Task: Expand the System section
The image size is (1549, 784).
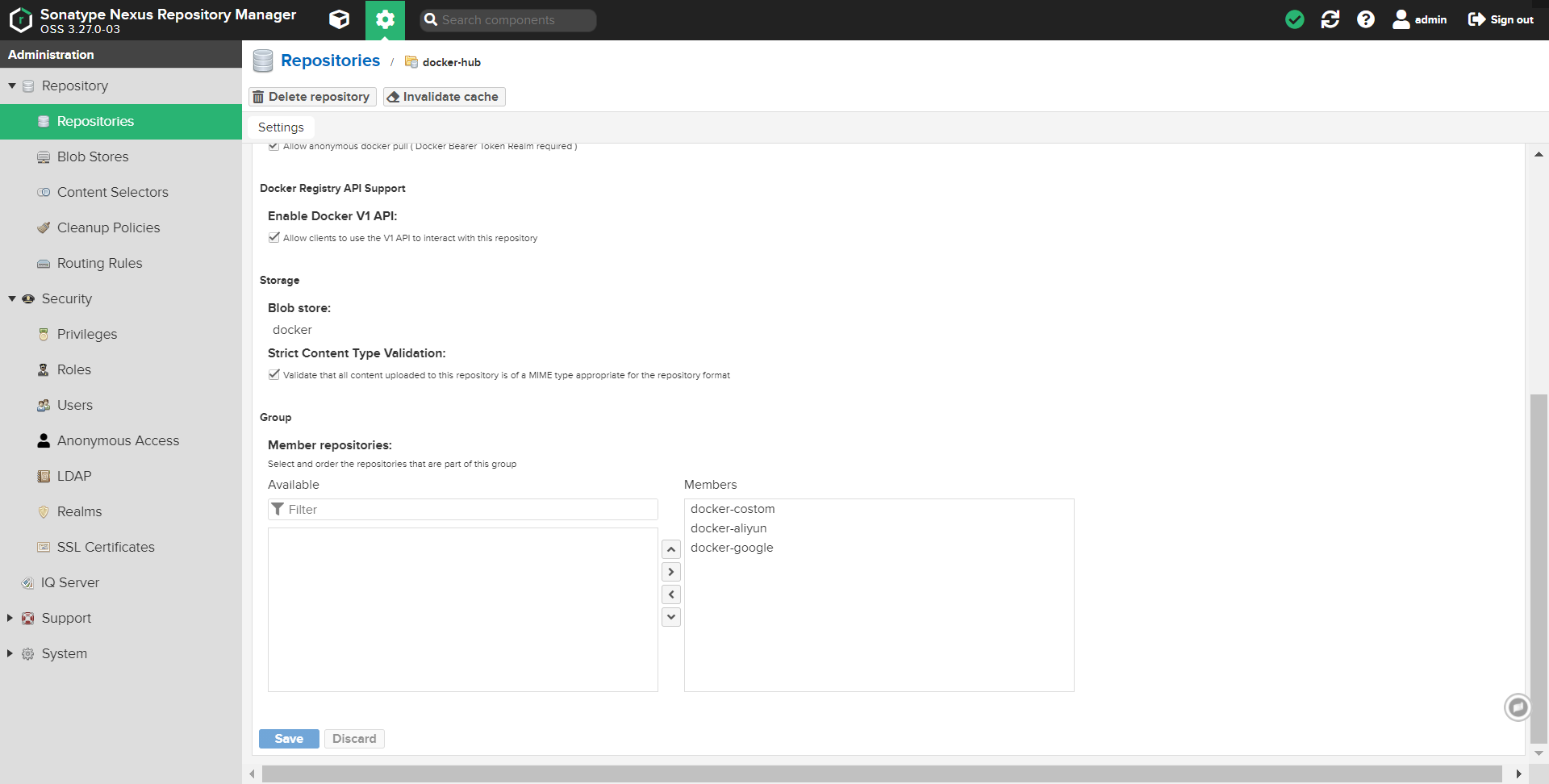Action: click(9, 653)
